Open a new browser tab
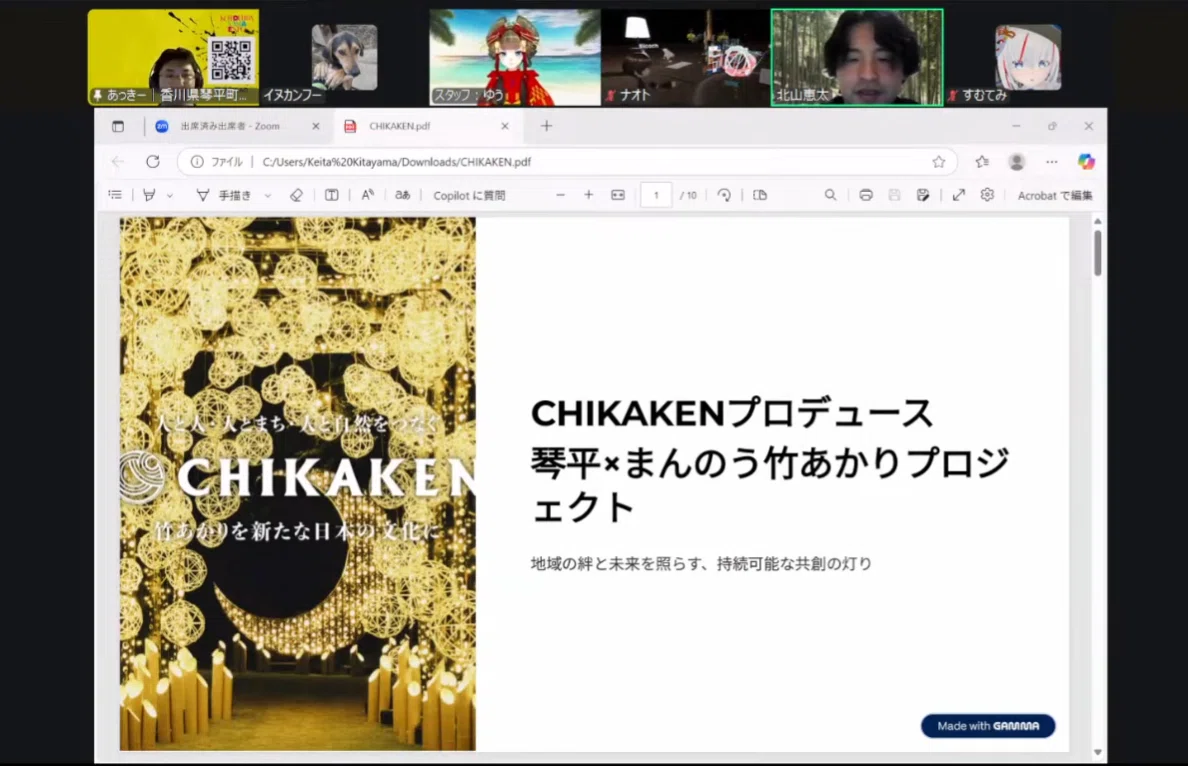 pos(546,127)
